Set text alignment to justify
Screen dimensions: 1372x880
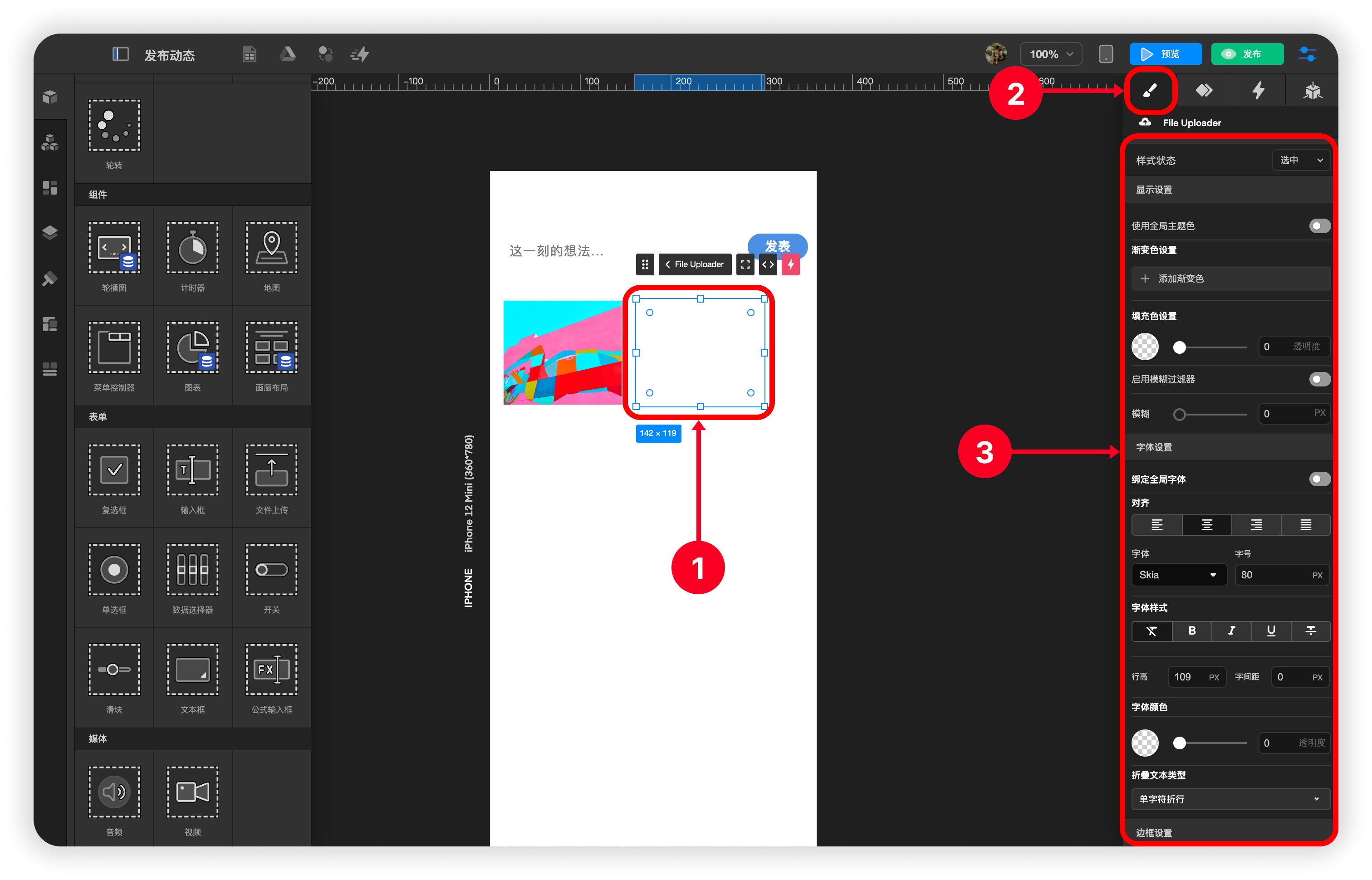point(1306,524)
